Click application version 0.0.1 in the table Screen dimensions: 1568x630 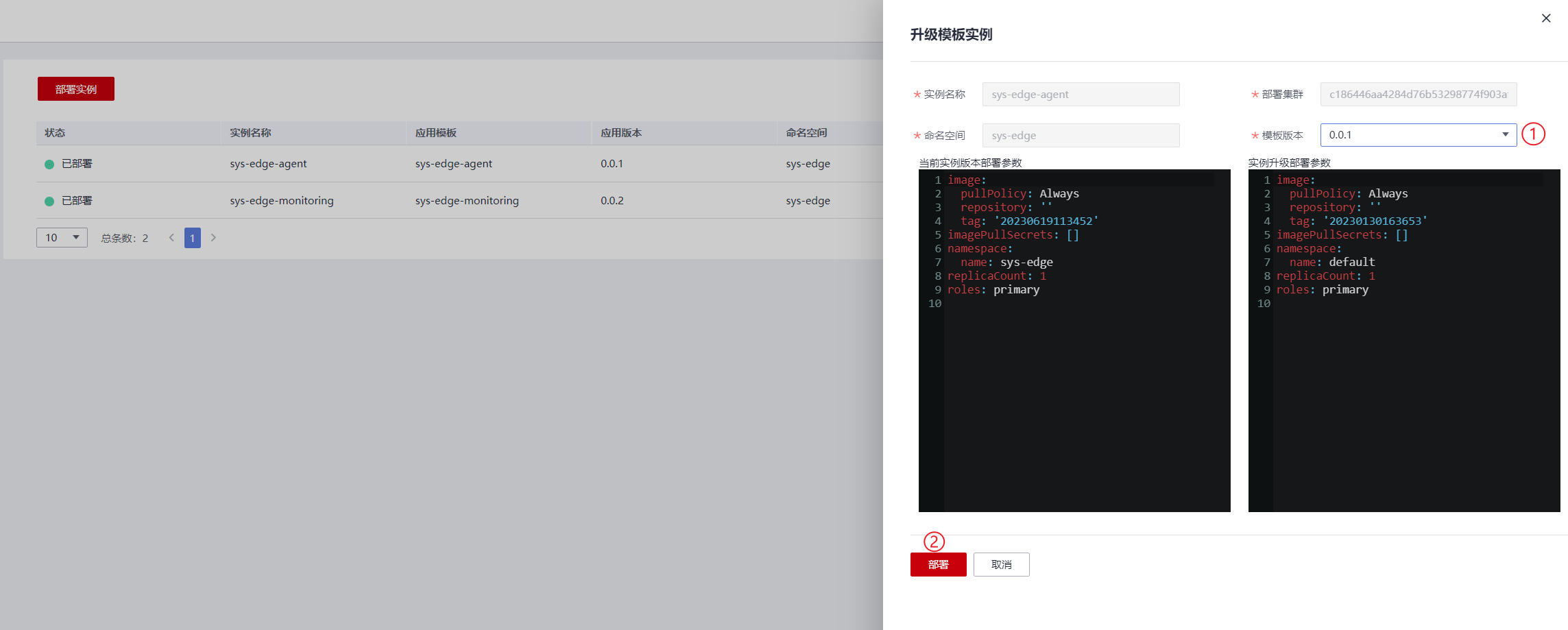coord(612,164)
